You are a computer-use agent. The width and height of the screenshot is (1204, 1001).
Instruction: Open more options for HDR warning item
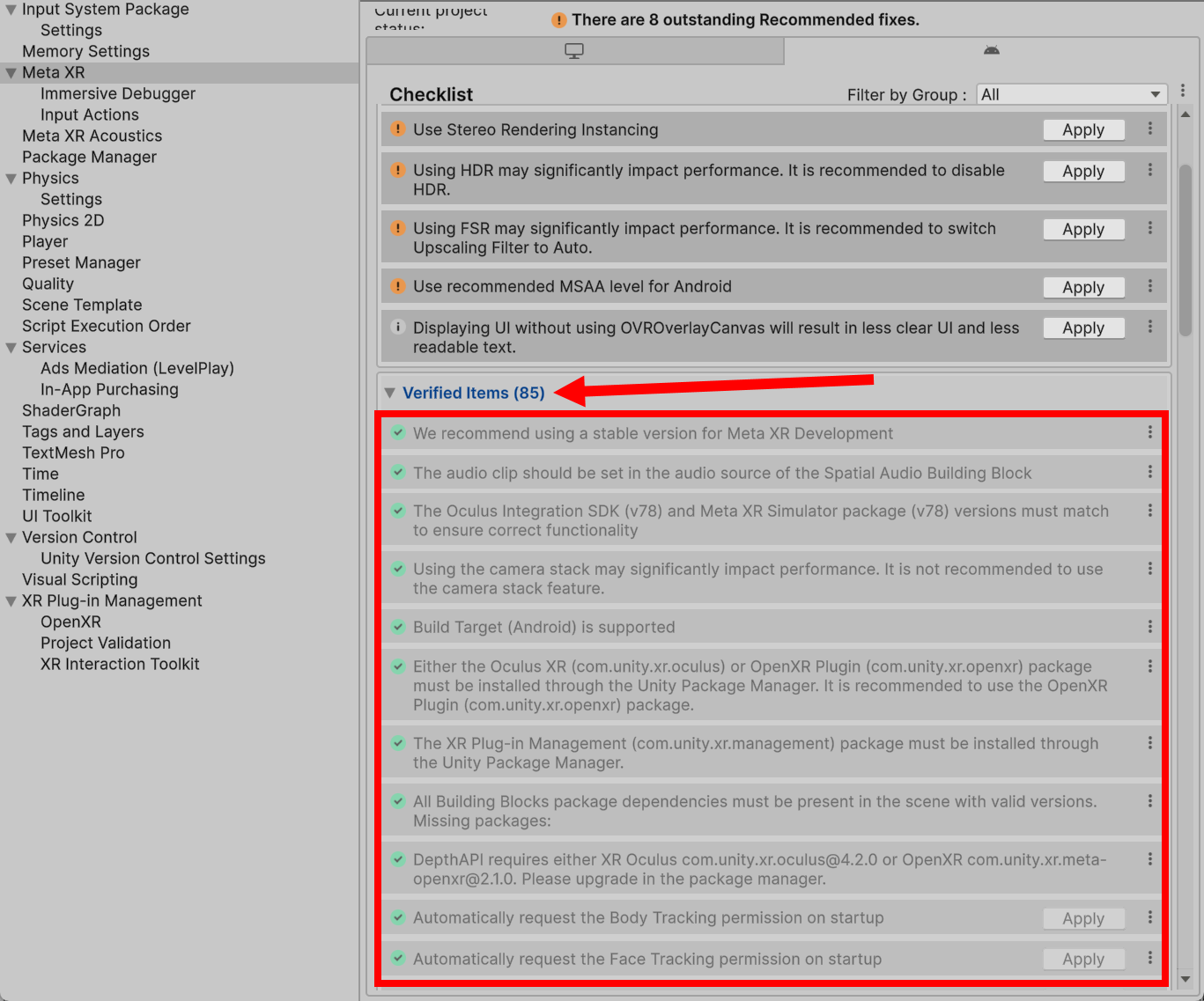[x=1150, y=170]
